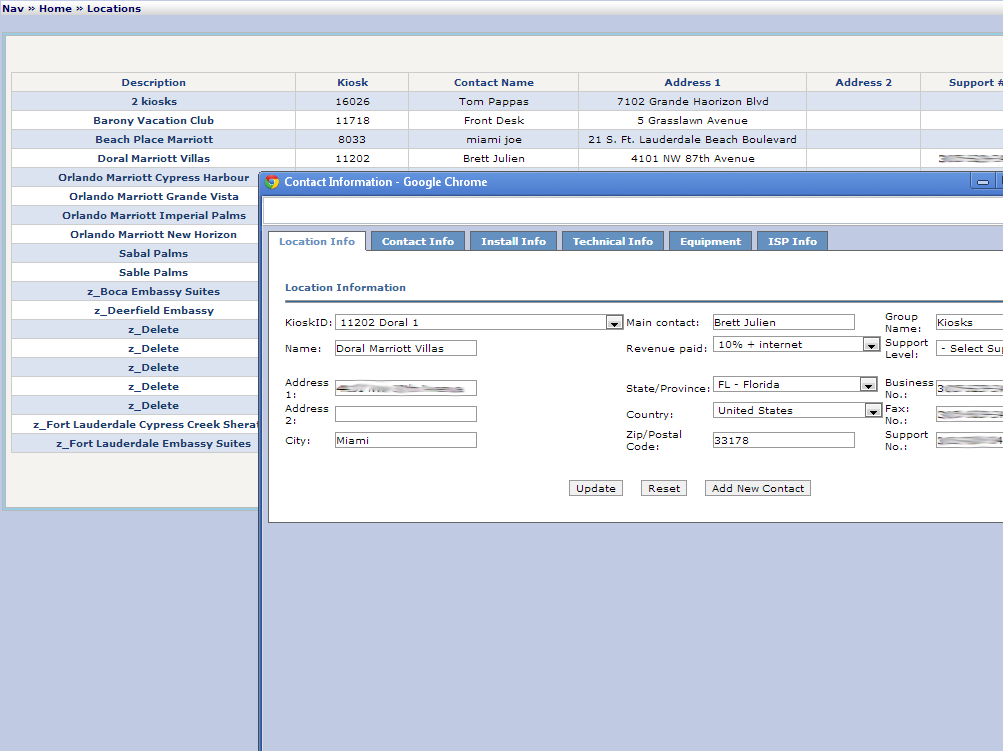Click the Chrome icon in popup title bar
Image resolution: width=1003 pixels, height=751 pixels.
click(x=272, y=182)
